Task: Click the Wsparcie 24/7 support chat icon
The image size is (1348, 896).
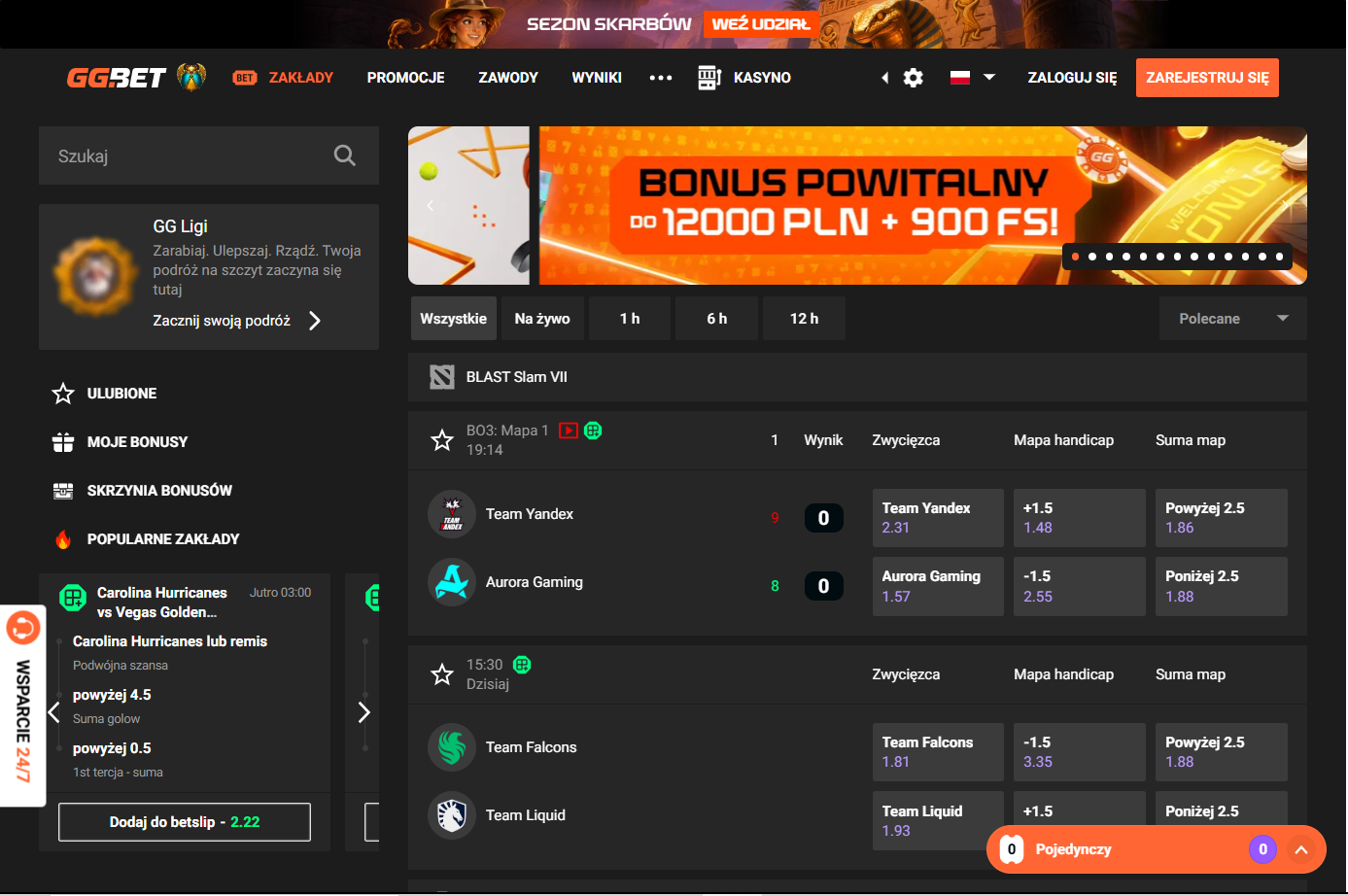Action: [x=22, y=629]
